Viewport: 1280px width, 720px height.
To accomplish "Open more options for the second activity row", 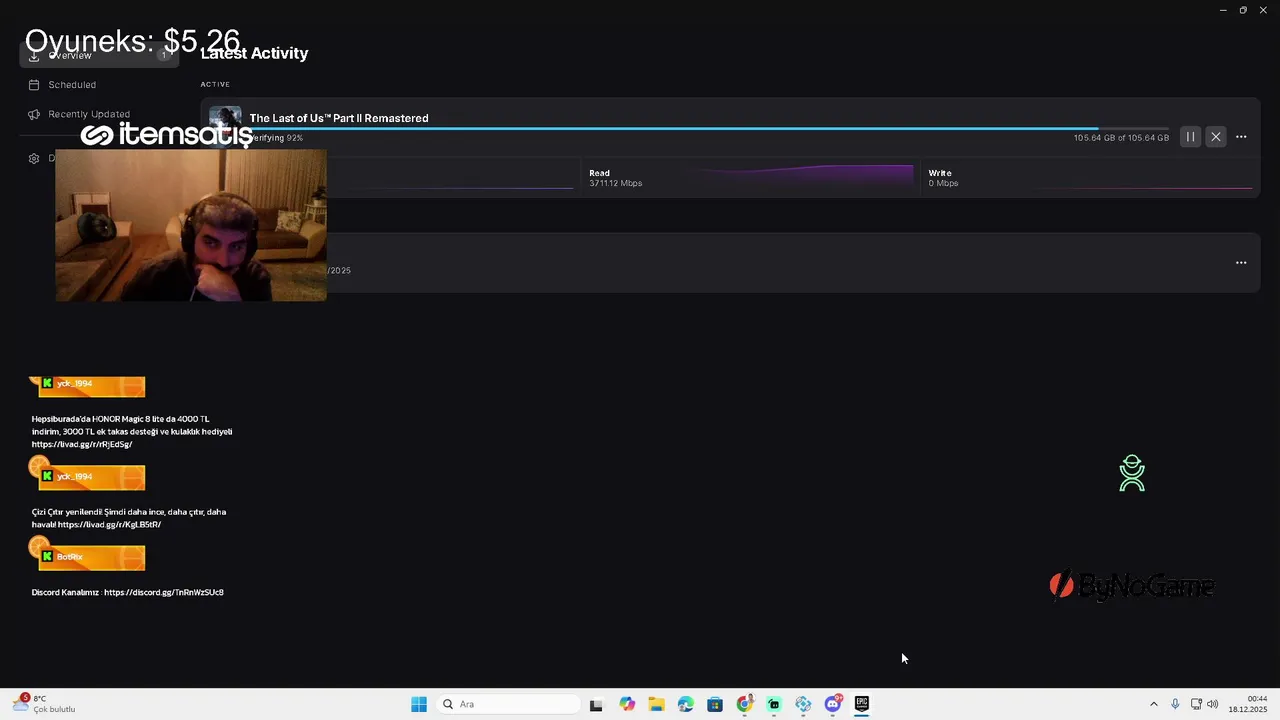I will coord(1241,263).
